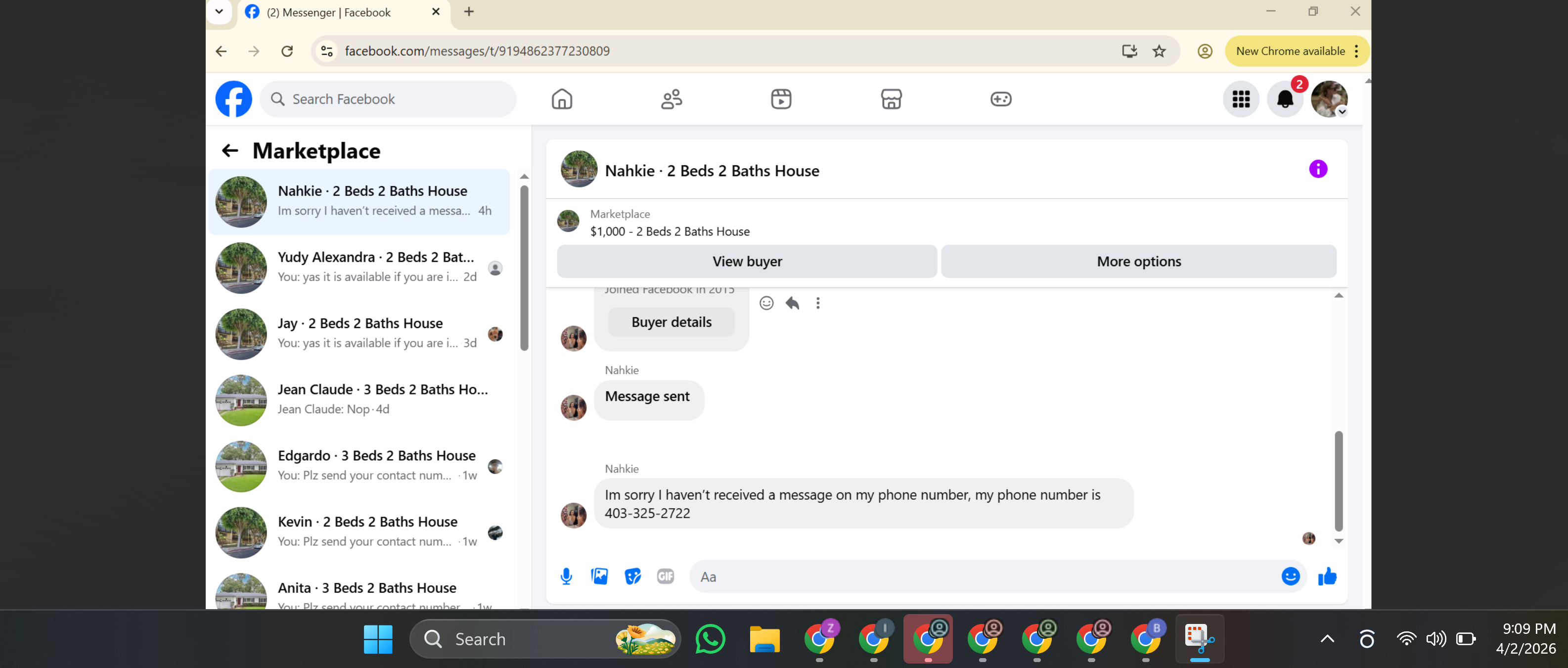
Task: Record a voice clip with microphone icon
Action: tap(566, 576)
